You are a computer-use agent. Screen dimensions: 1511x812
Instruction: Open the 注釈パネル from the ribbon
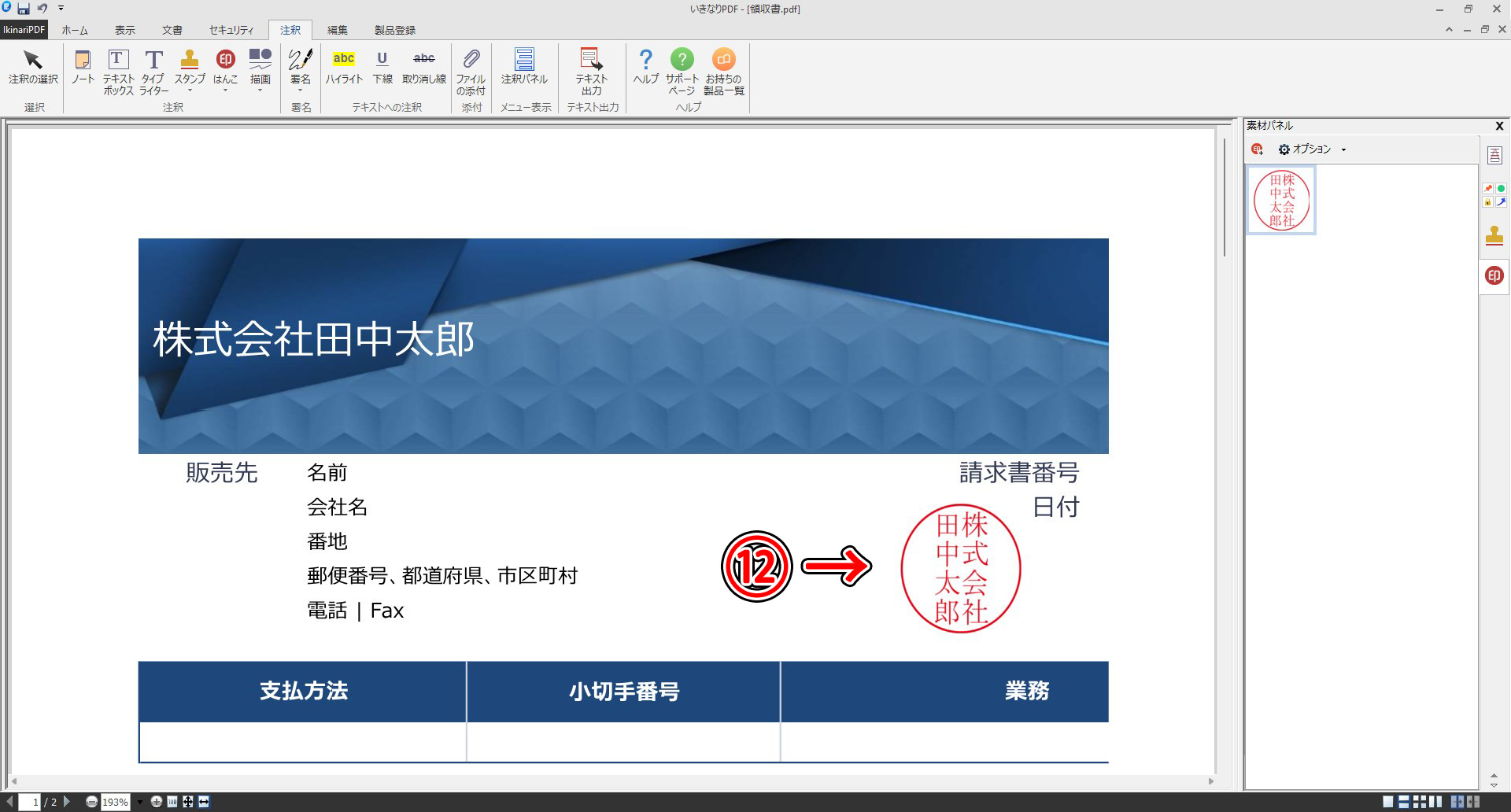pos(524,66)
